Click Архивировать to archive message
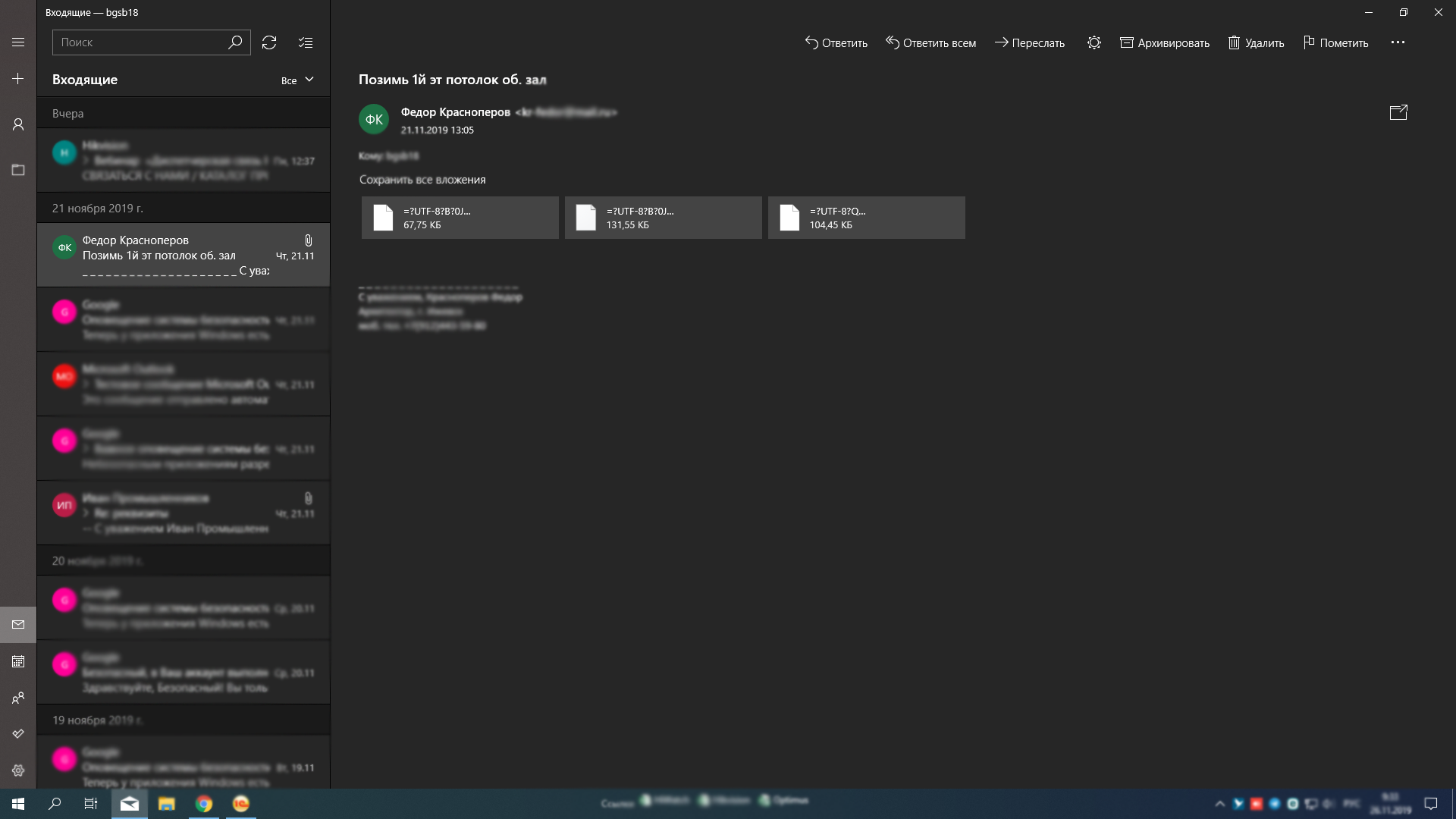The width and height of the screenshot is (1456, 819). 1165,42
